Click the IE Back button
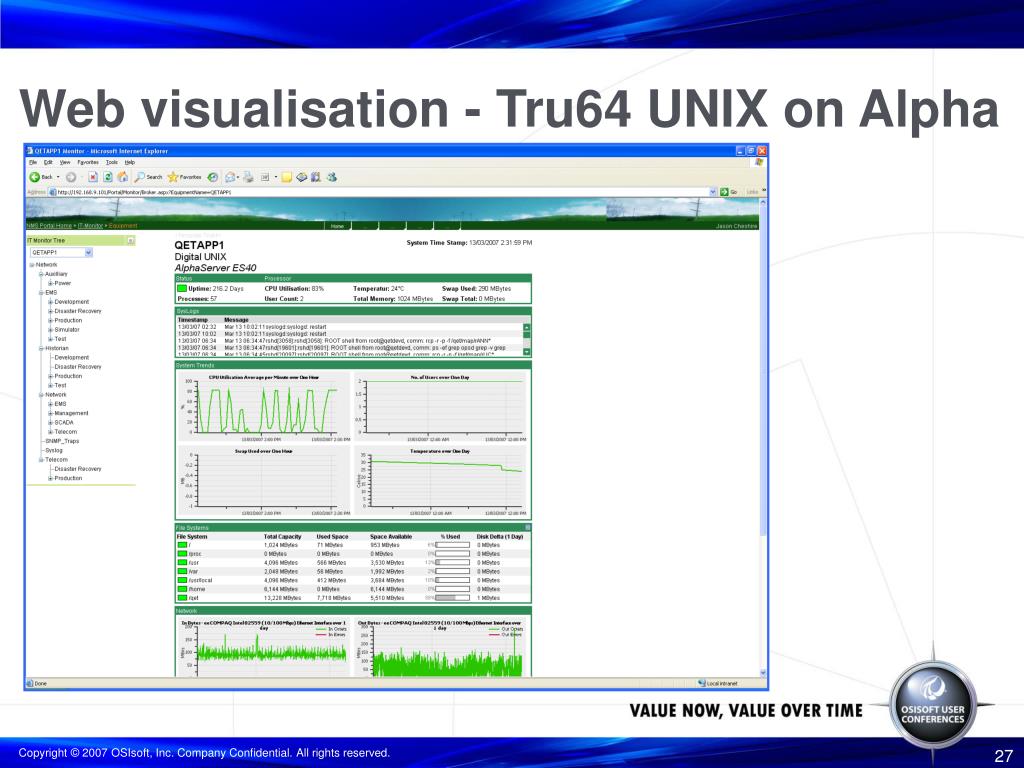This screenshot has height=768, width=1024. click(40, 177)
